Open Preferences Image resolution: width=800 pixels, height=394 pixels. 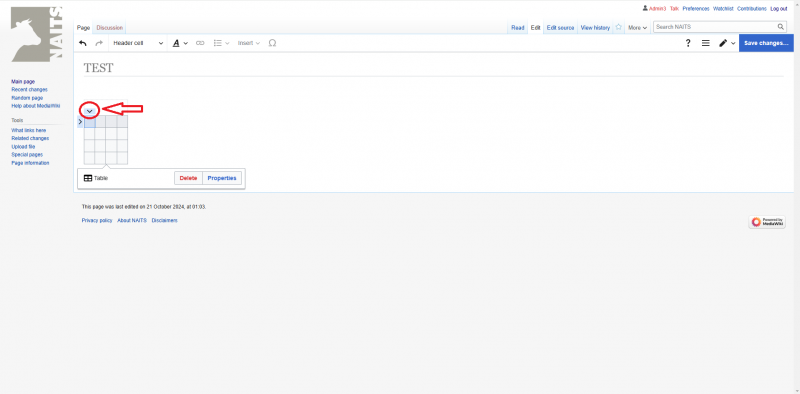(696, 9)
